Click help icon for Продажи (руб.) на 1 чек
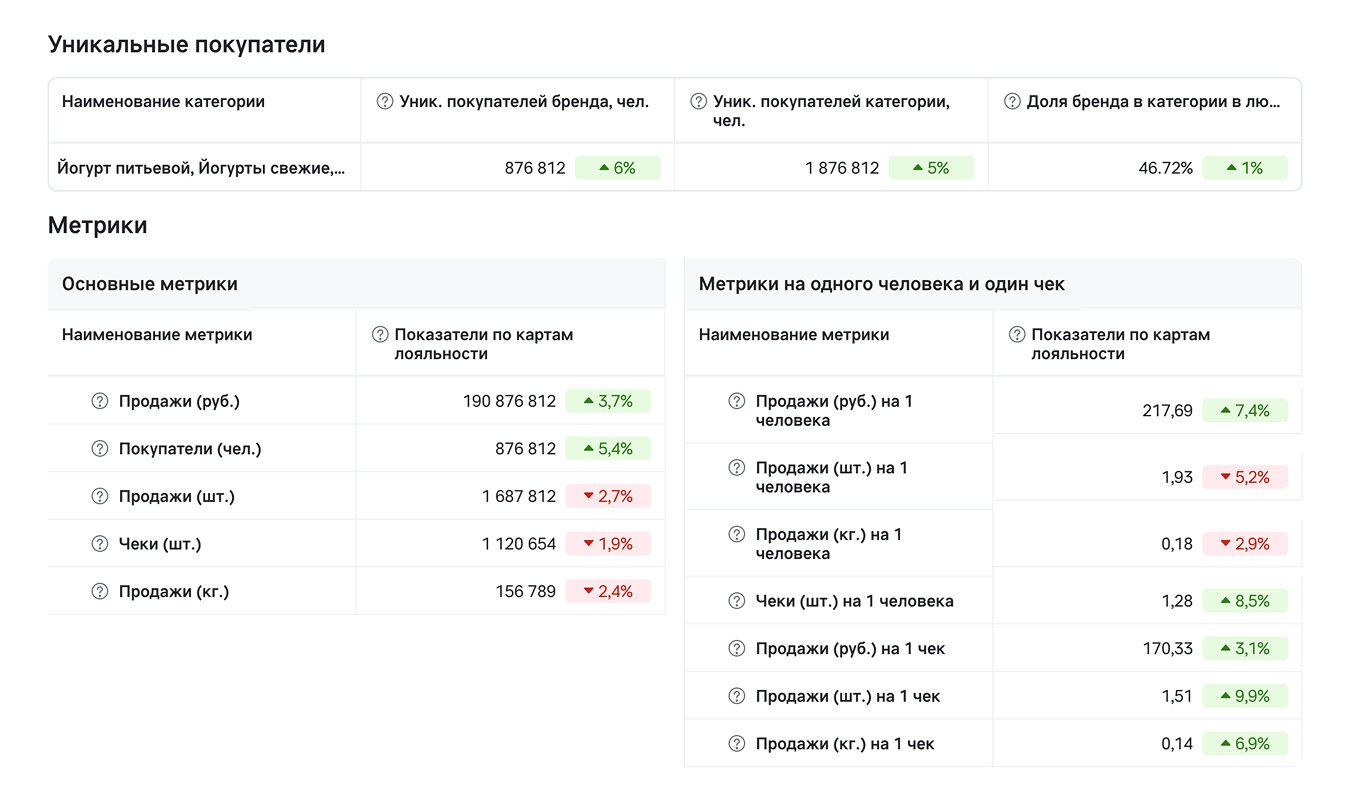This screenshot has height=797, width=1350. pos(737,649)
